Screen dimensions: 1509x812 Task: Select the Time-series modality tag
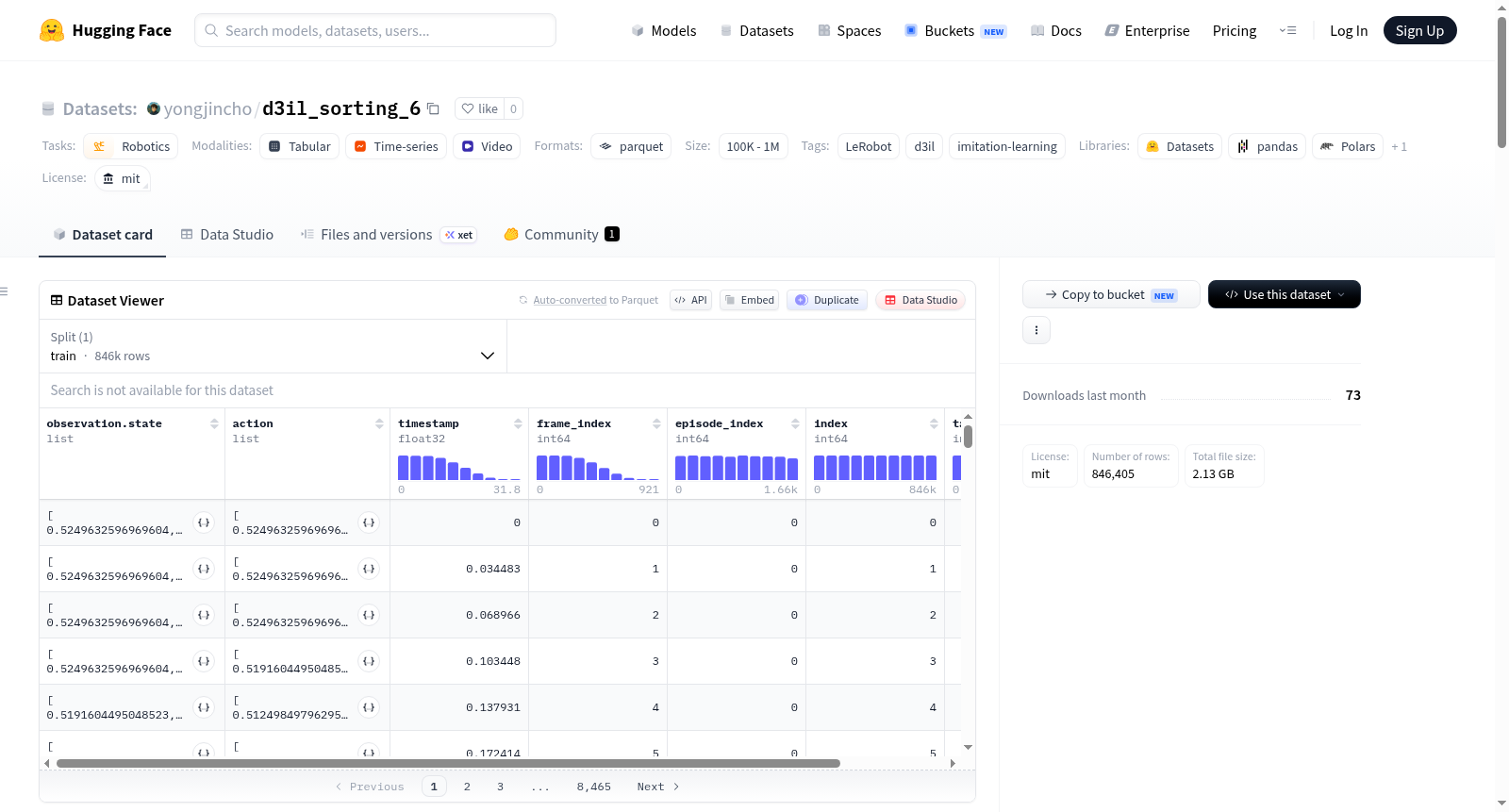point(396,146)
